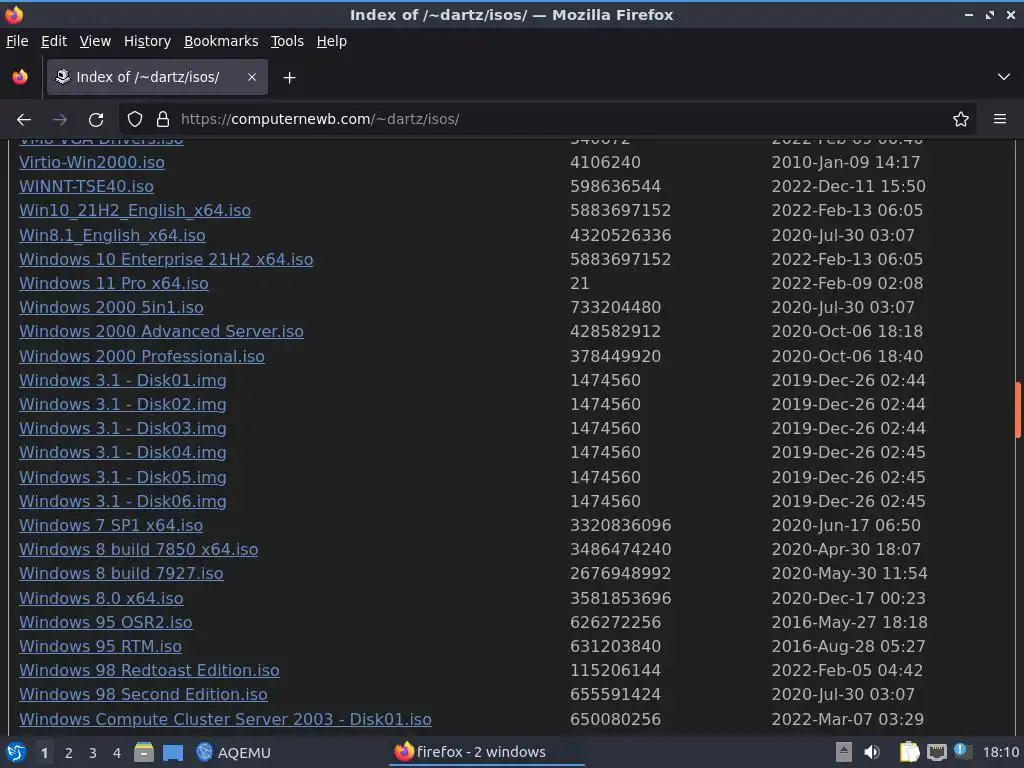Select the 'Index of /~dartz/isos/' tab
Screen dimensions: 1024x768
(157, 77)
